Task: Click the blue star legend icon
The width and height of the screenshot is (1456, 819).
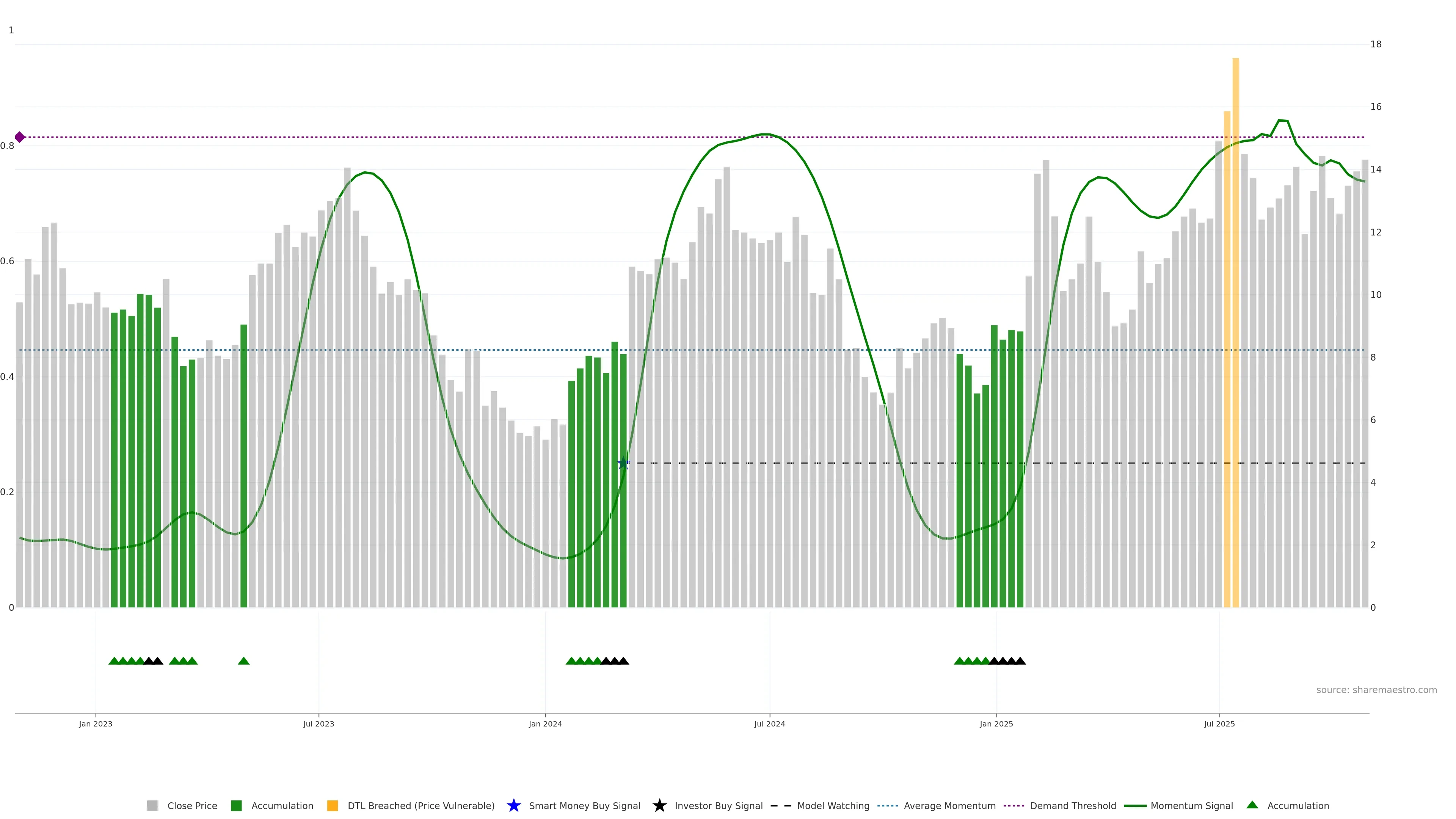Action: (x=513, y=805)
